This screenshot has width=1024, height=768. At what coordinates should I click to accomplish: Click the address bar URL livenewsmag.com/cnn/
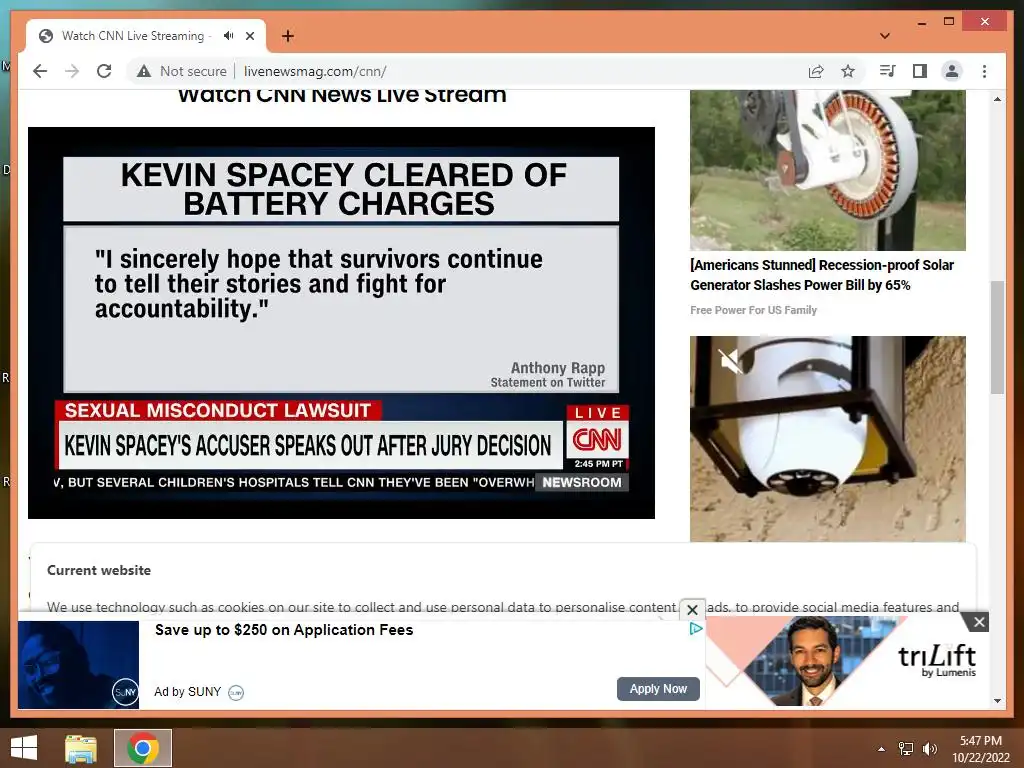click(315, 71)
